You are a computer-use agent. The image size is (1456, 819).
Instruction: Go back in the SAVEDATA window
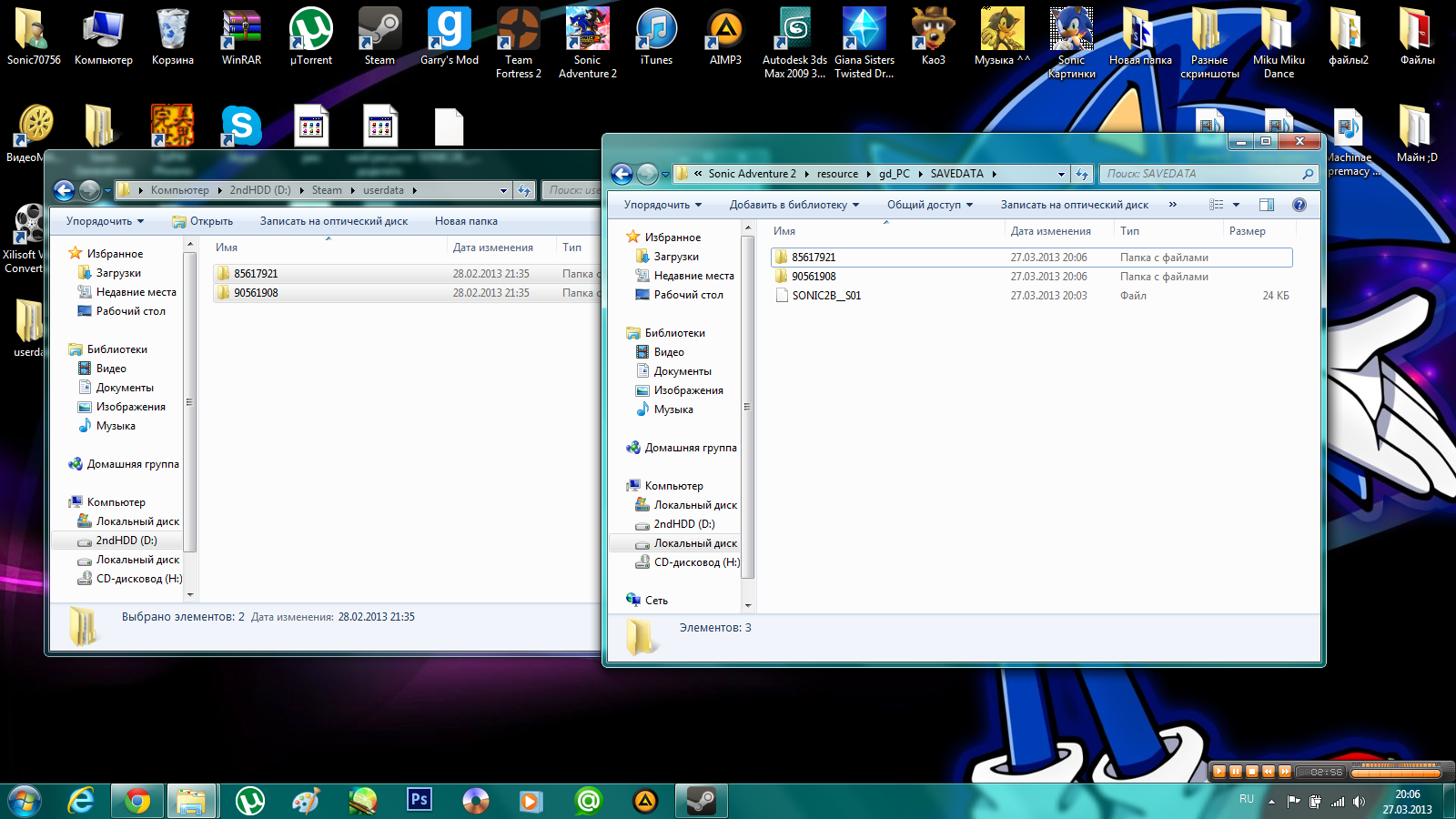[622, 174]
